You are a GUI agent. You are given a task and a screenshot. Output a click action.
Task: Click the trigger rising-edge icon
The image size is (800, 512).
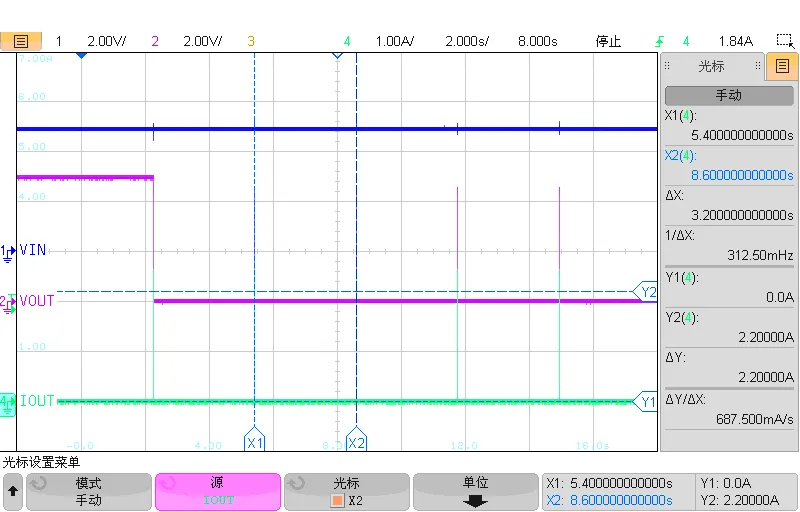(x=658, y=41)
